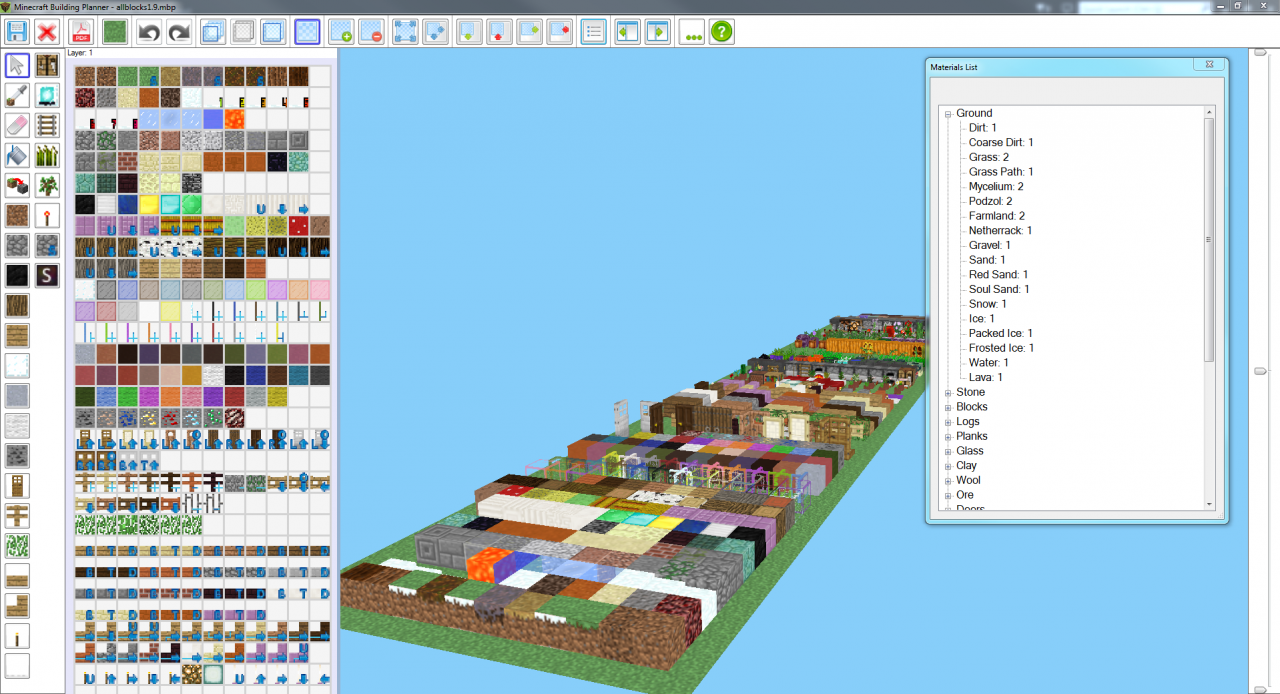
Task: Select the paint bucket fill tool
Action: click(17, 155)
